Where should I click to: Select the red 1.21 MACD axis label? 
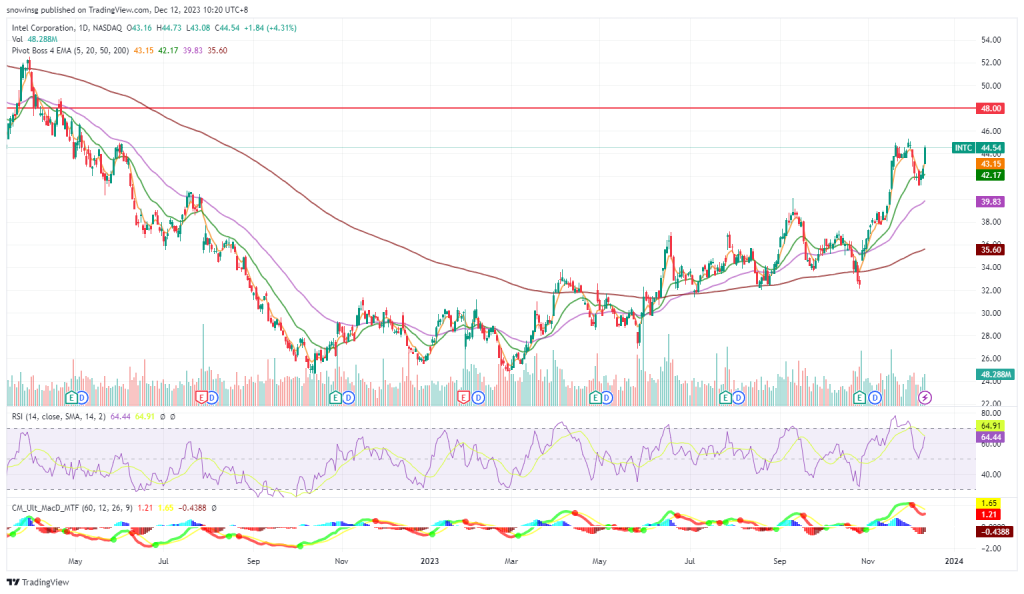(989, 514)
